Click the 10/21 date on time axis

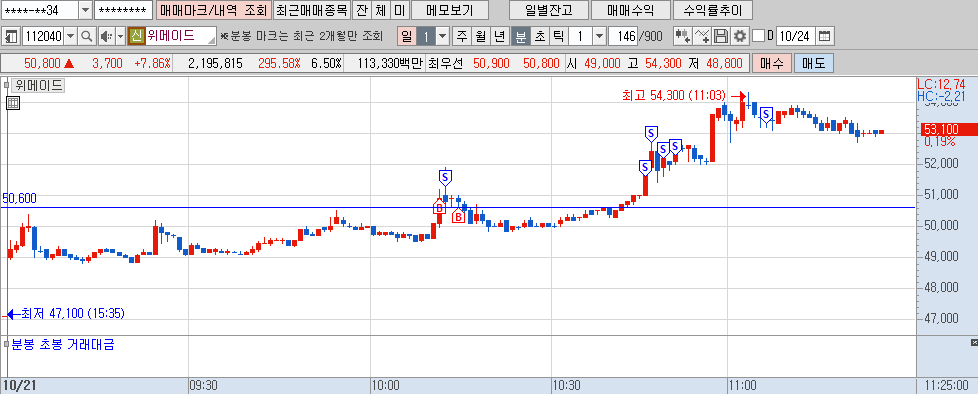(x=19, y=386)
